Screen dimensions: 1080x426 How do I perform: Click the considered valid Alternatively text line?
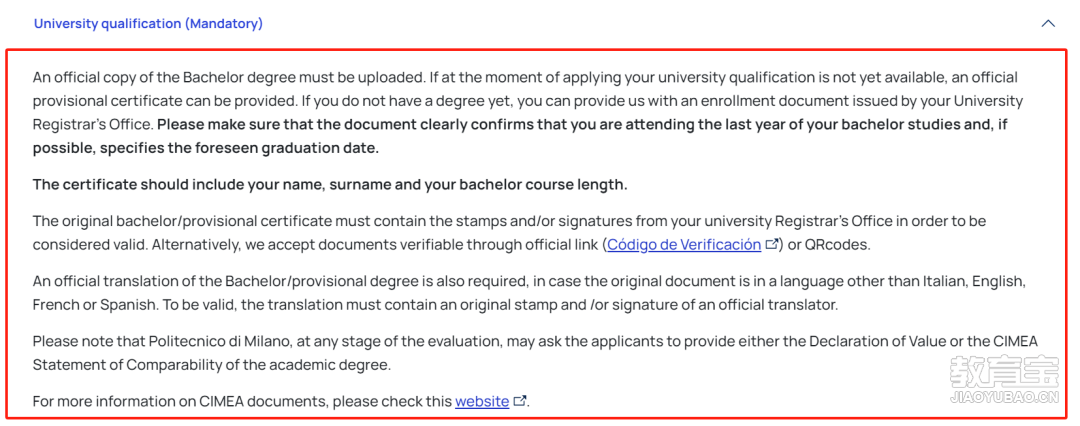click(452, 245)
